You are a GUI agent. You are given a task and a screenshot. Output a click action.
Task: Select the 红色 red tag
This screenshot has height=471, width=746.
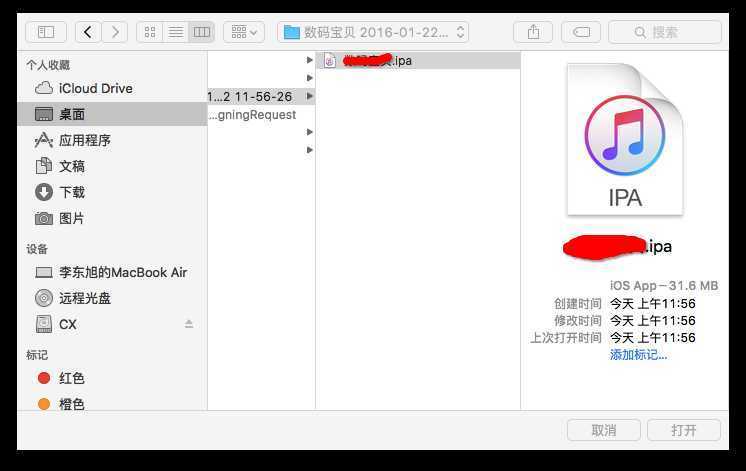coord(112,378)
